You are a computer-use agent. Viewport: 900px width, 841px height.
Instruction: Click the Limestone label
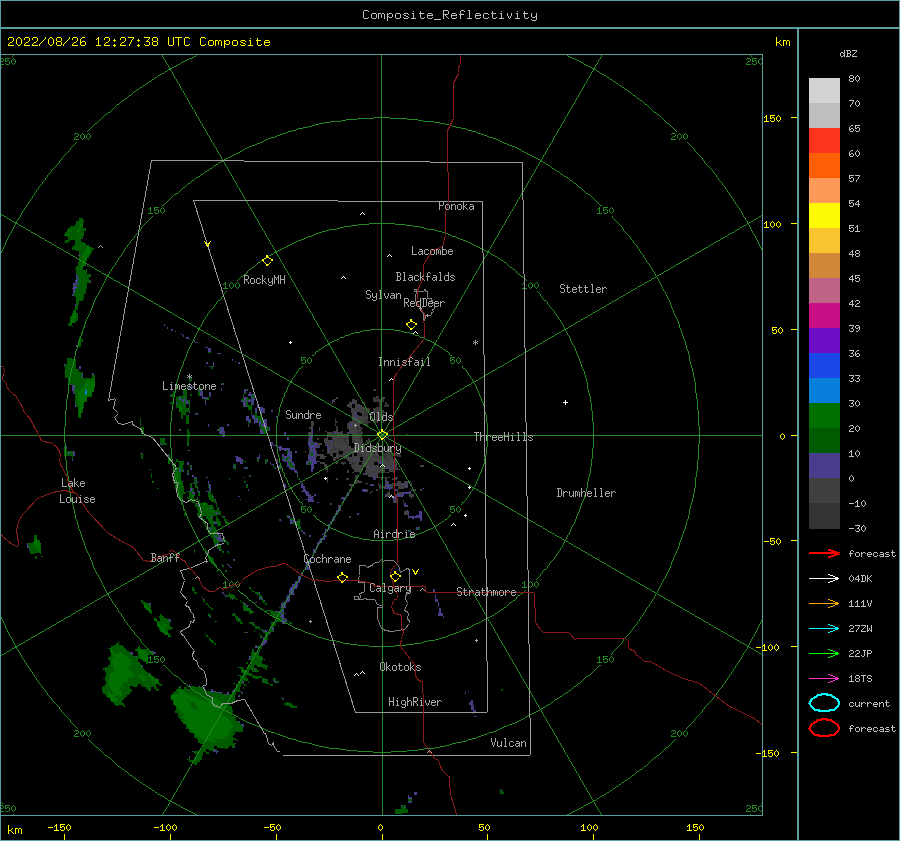(189, 386)
